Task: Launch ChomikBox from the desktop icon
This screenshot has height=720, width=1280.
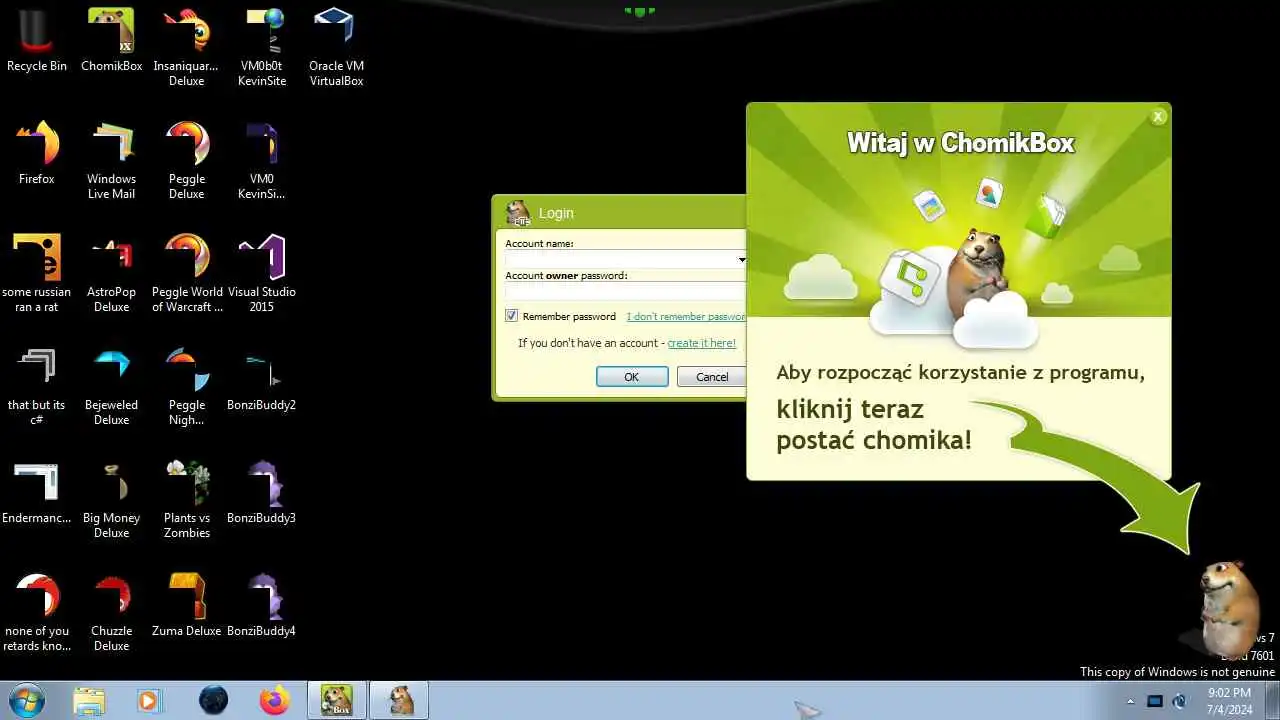Action: [111, 41]
